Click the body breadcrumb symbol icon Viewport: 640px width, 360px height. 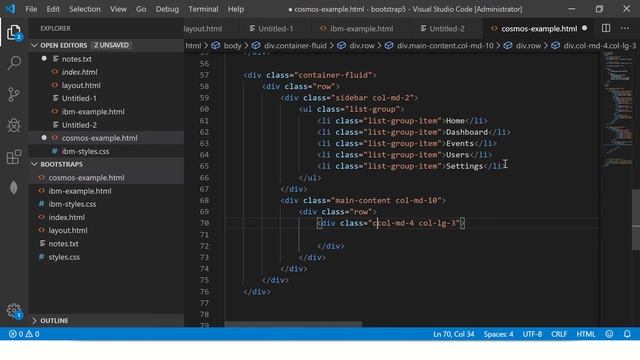pyautogui.click(x=216, y=45)
